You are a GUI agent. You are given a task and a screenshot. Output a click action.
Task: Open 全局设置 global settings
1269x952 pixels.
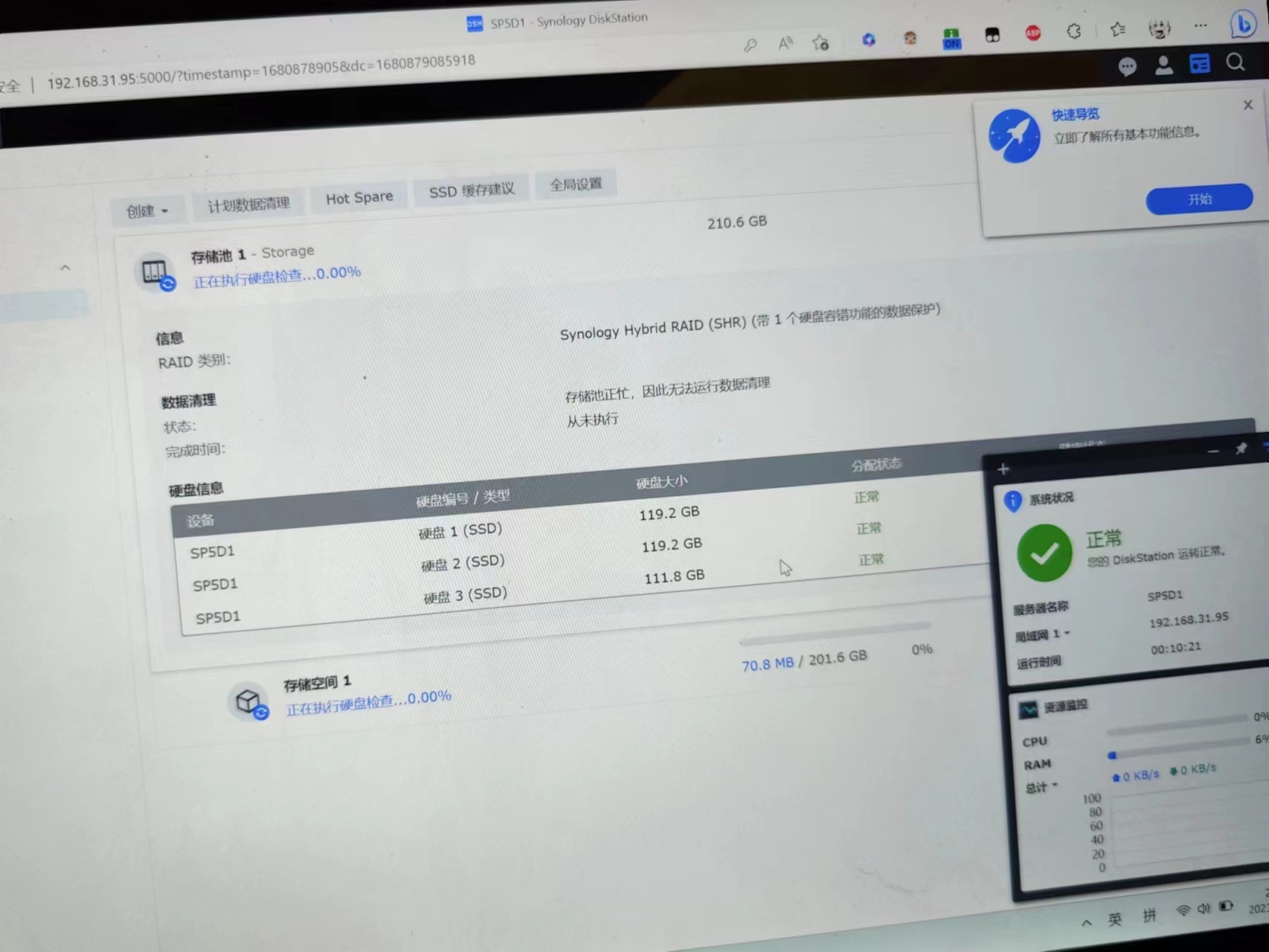click(576, 184)
